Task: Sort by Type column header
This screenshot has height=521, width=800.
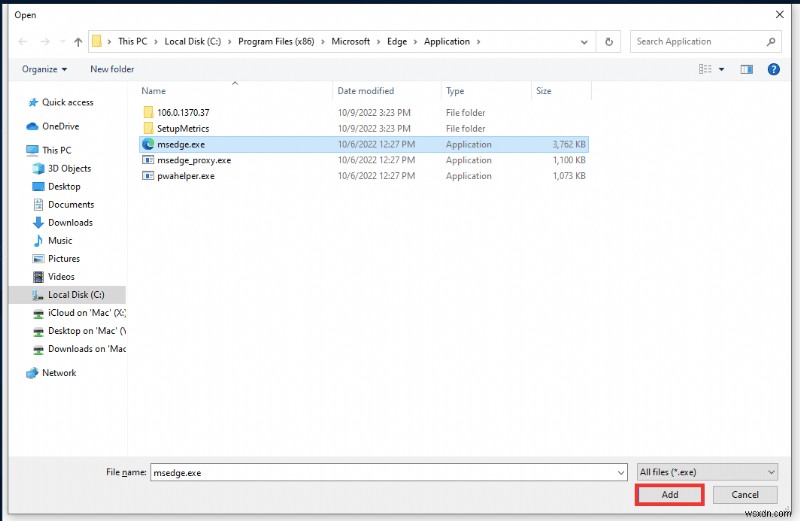Action: tap(455, 91)
